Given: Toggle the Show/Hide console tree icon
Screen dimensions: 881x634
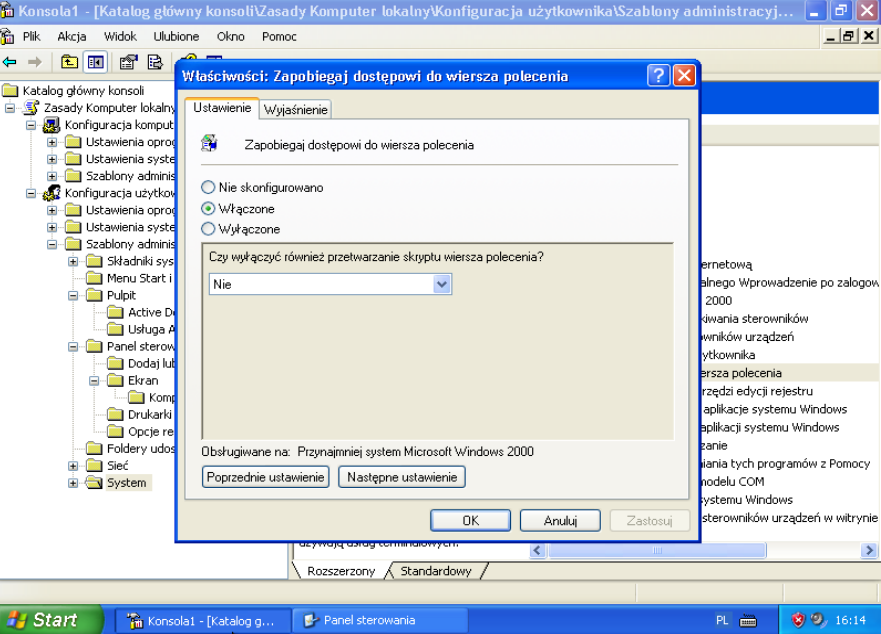Looking at the screenshot, I should (96, 62).
